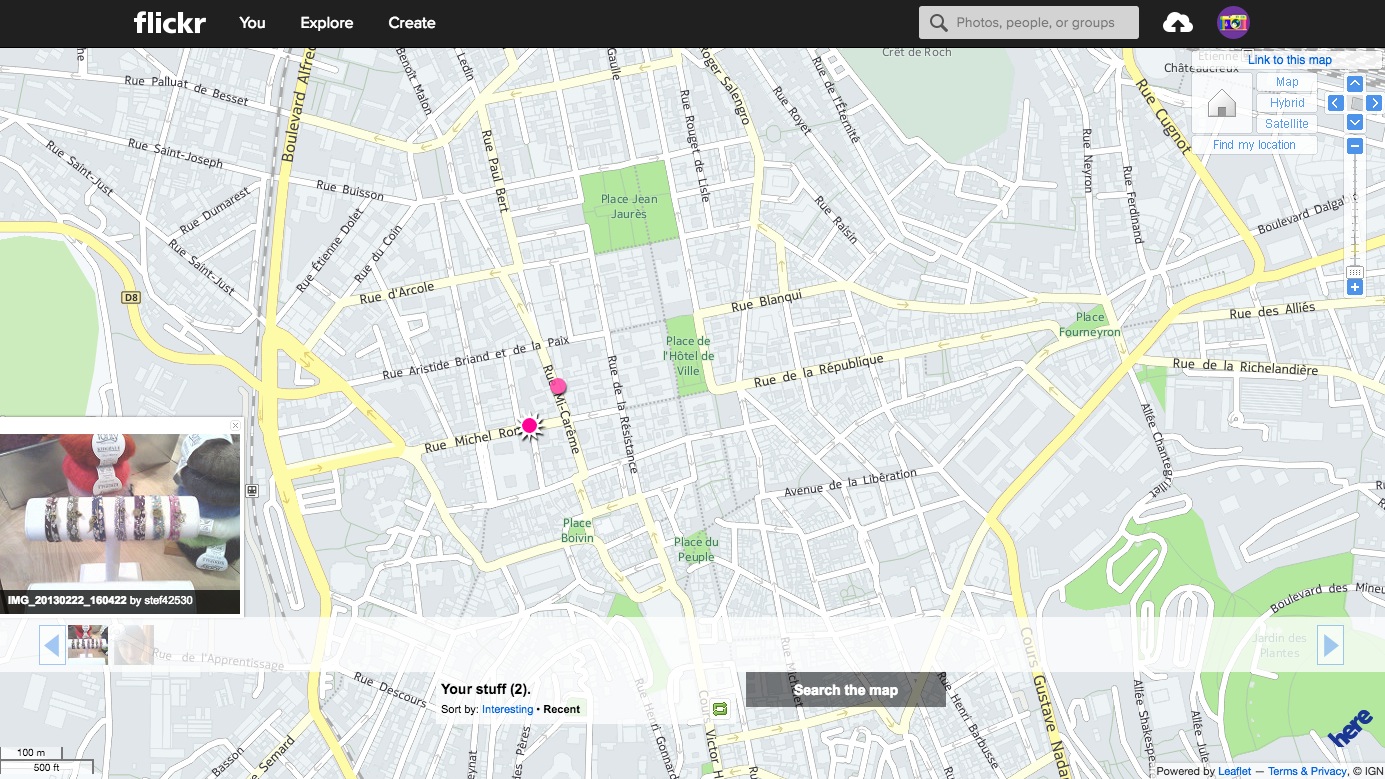
Task: Select the pink photo marker on Rue Michel Rondet
Action: click(x=529, y=425)
